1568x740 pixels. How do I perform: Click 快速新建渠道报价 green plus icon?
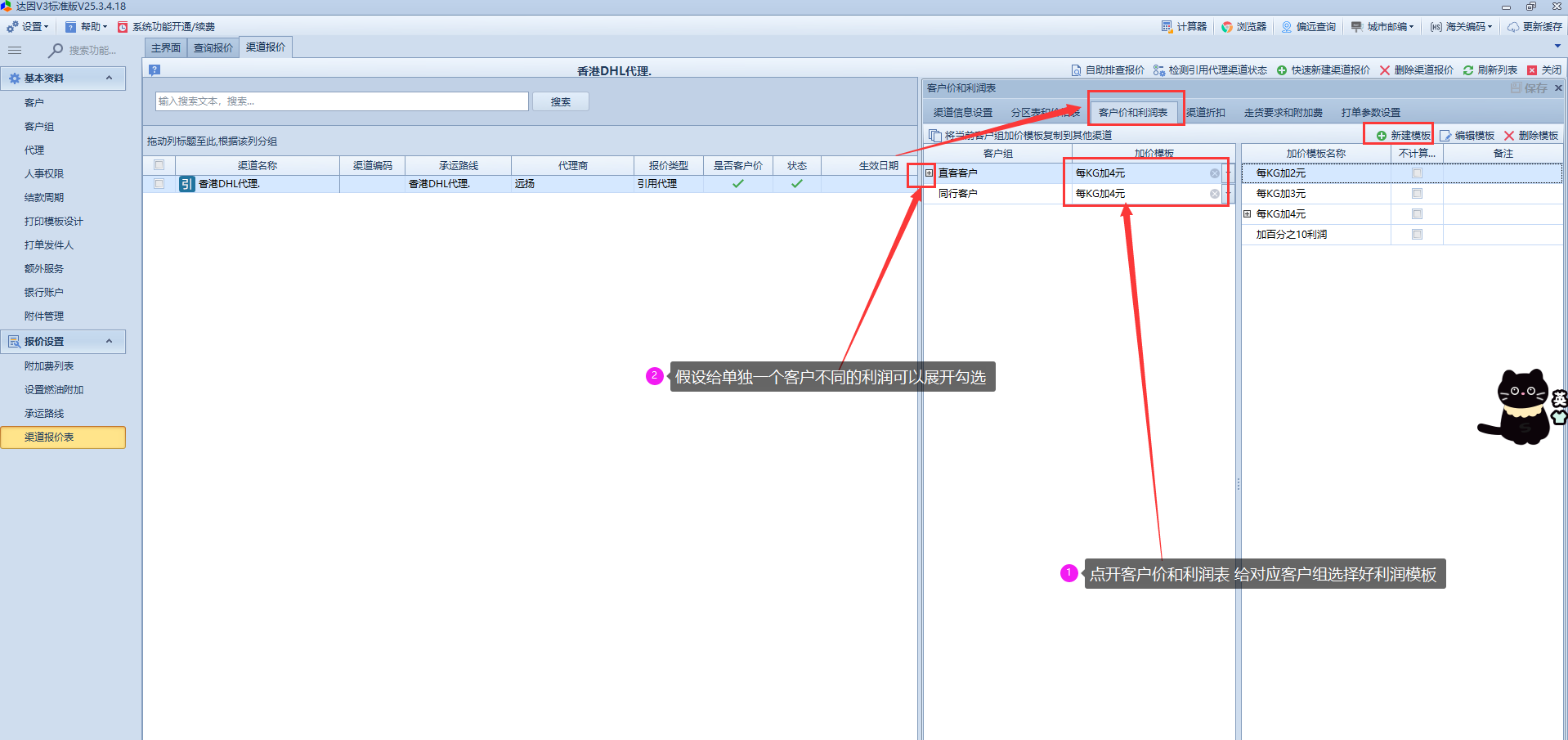click(1282, 70)
